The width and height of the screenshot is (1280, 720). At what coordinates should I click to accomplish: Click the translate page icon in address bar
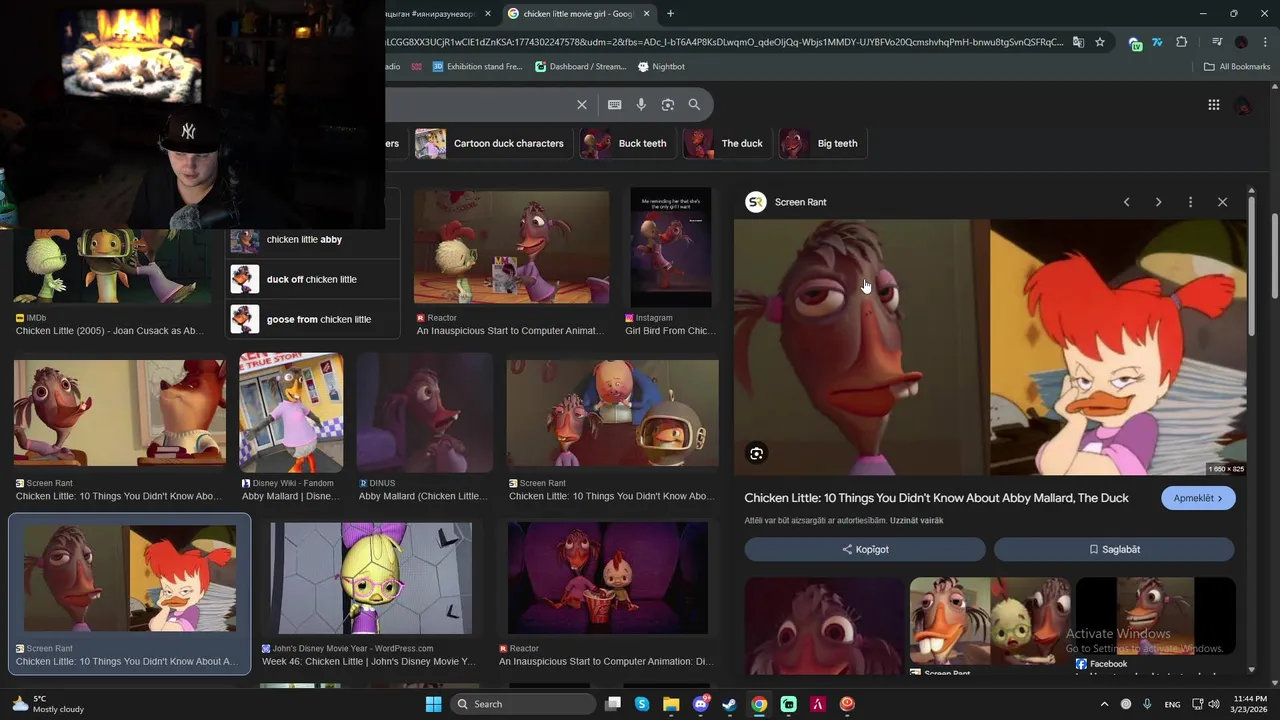tap(1078, 42)
